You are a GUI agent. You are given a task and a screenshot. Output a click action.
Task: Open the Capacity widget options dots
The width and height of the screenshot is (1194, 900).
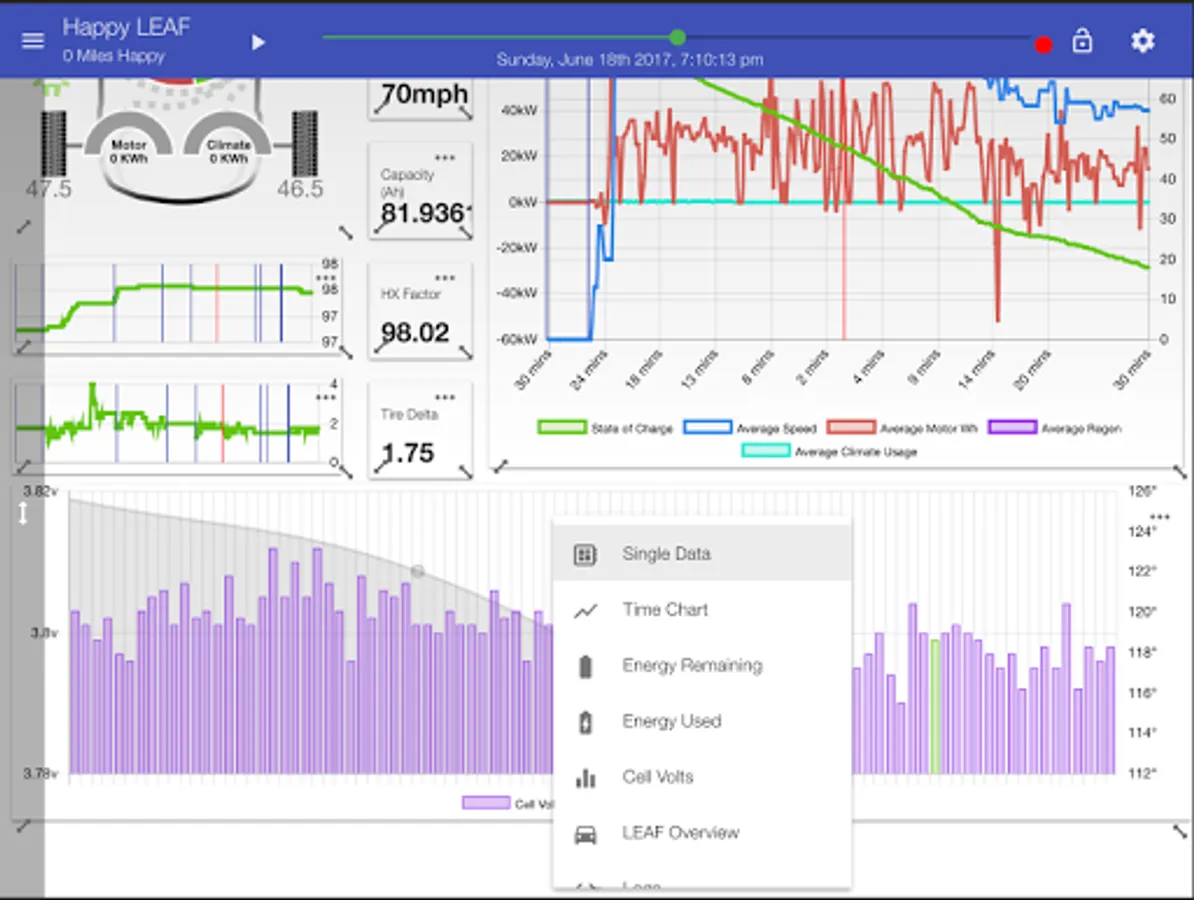tap(445, 158)
